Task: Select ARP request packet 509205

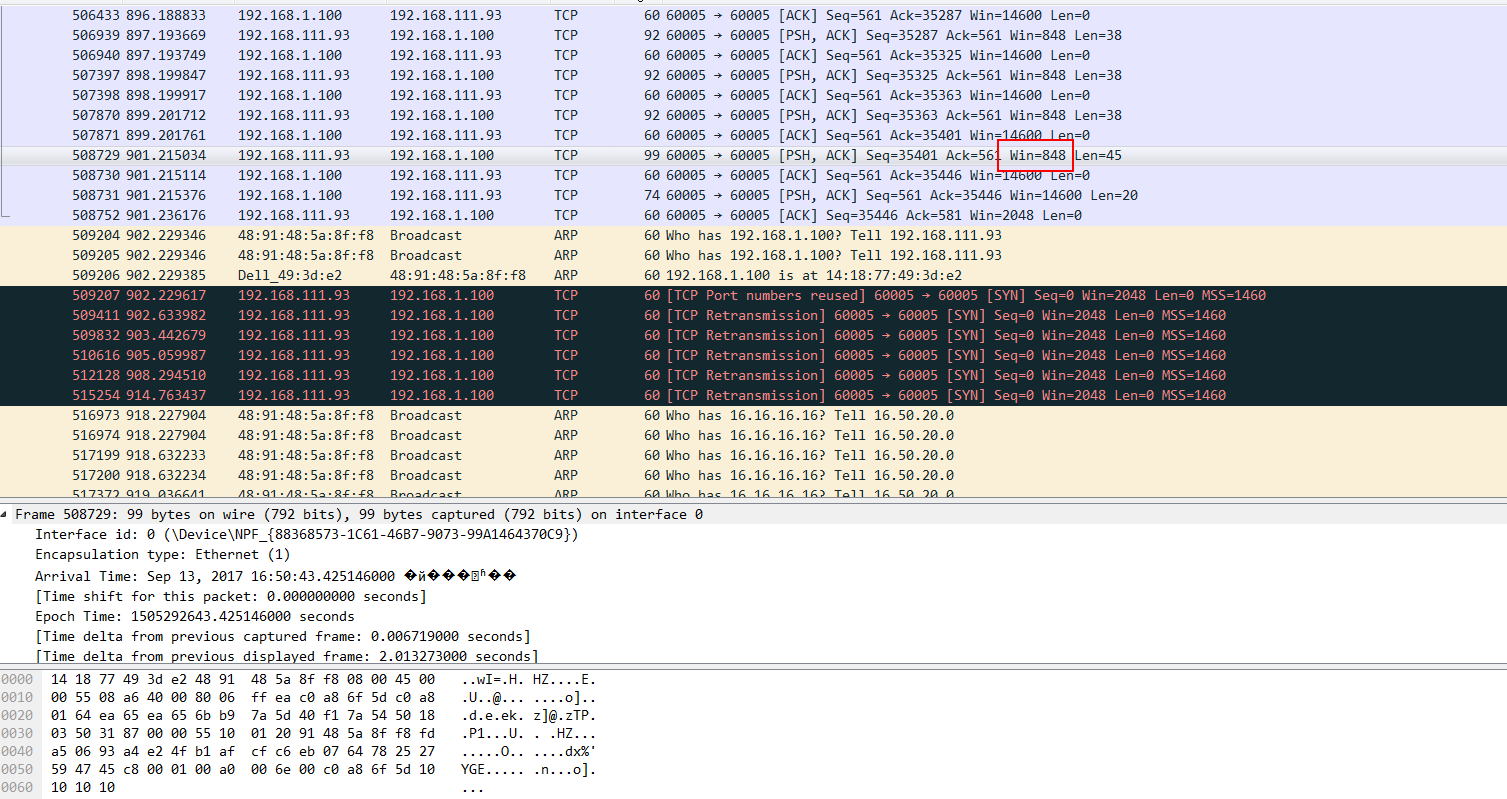Action: click(x=753, y=255)
